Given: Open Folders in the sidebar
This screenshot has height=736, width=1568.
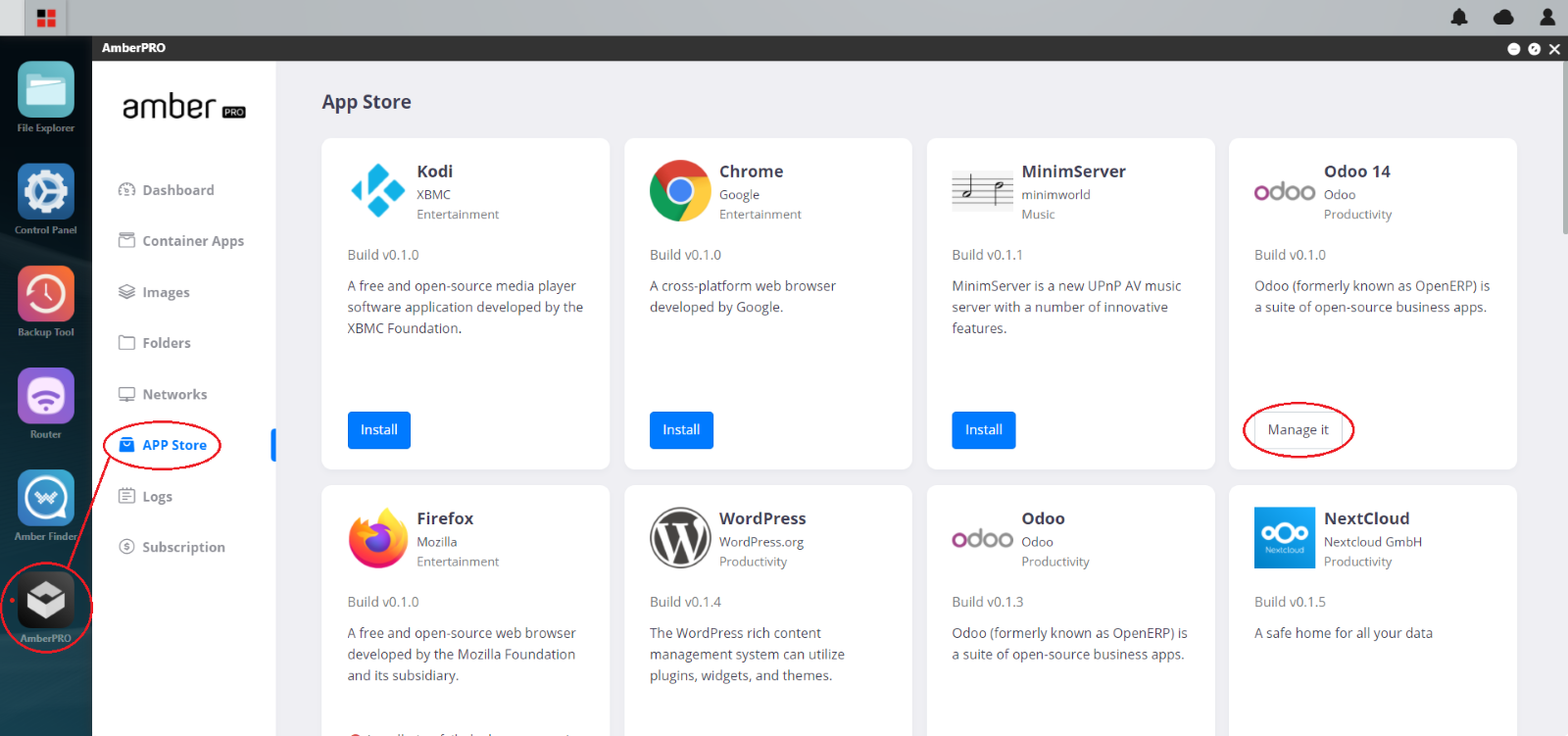Looking at the screenshot, I should [x=155, y=343].
